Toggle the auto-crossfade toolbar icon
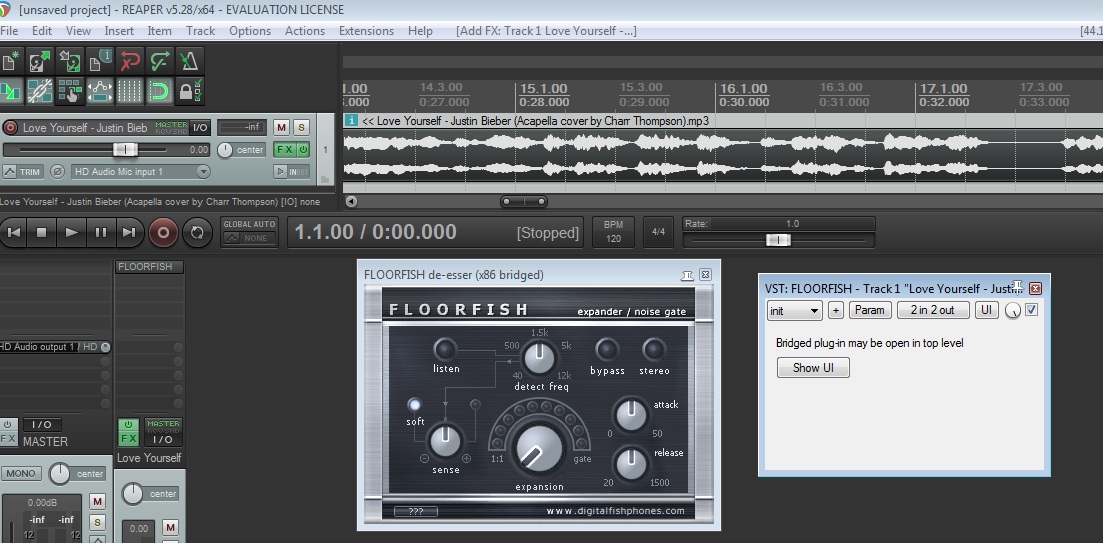The width and height of the screenshot is (1103, 543). [x=10, y=91]
